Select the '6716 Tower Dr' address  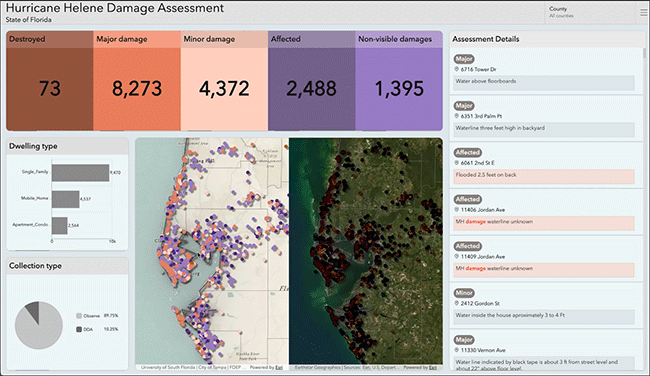(478, 70)
